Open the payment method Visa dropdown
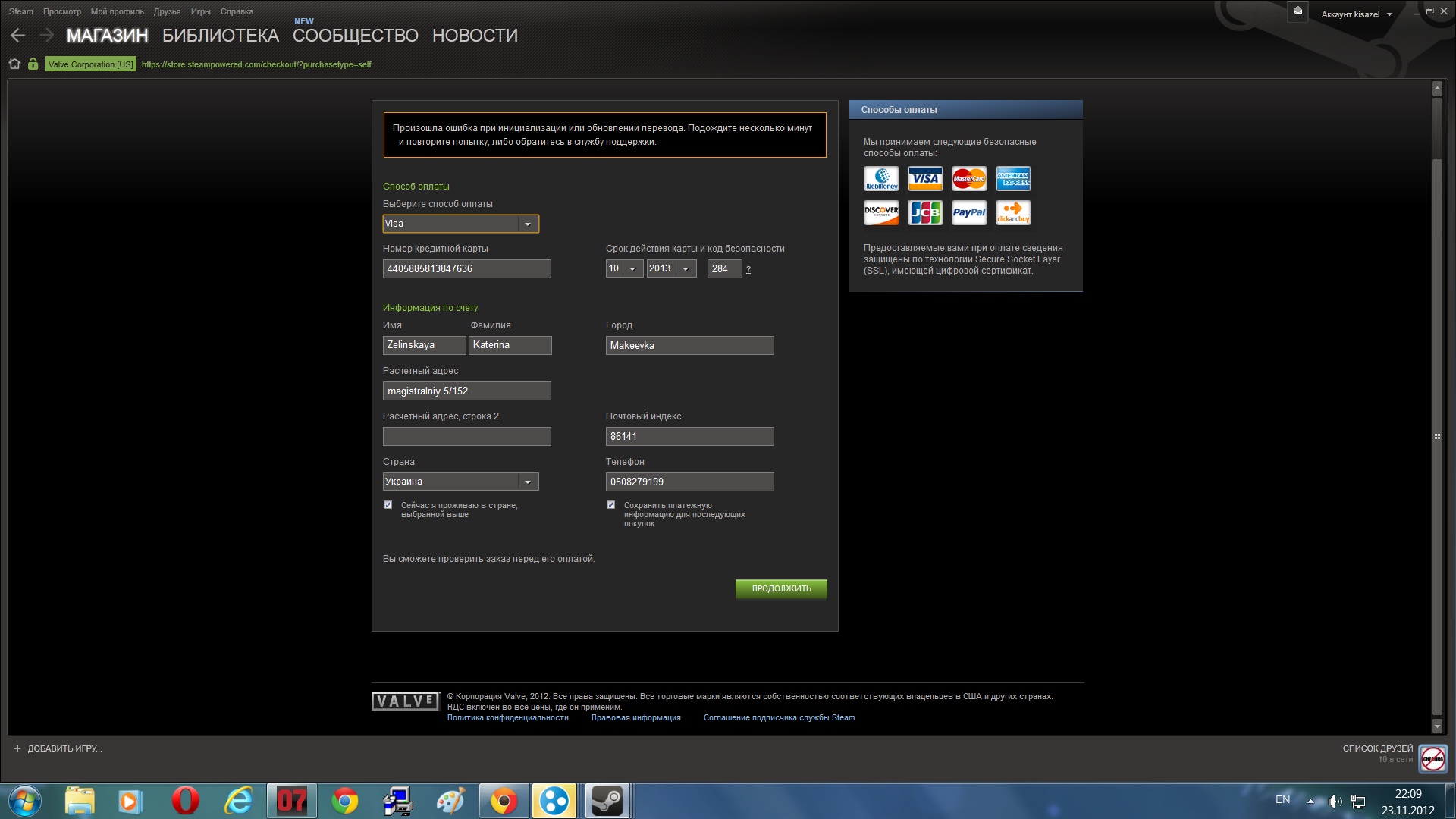The height and width of the screenshot is (819, 1456). 461,224
